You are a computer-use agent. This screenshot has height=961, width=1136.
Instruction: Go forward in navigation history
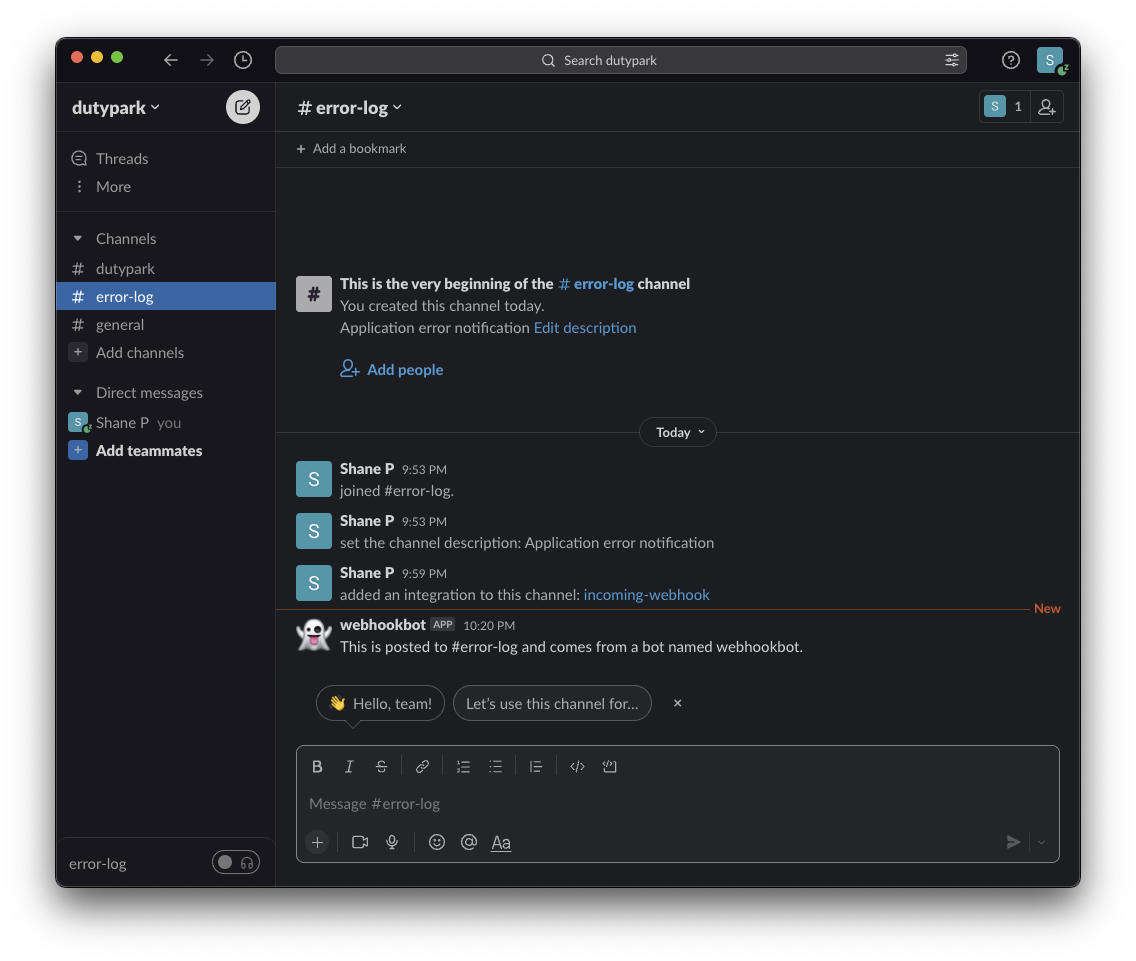coord(206,60)
